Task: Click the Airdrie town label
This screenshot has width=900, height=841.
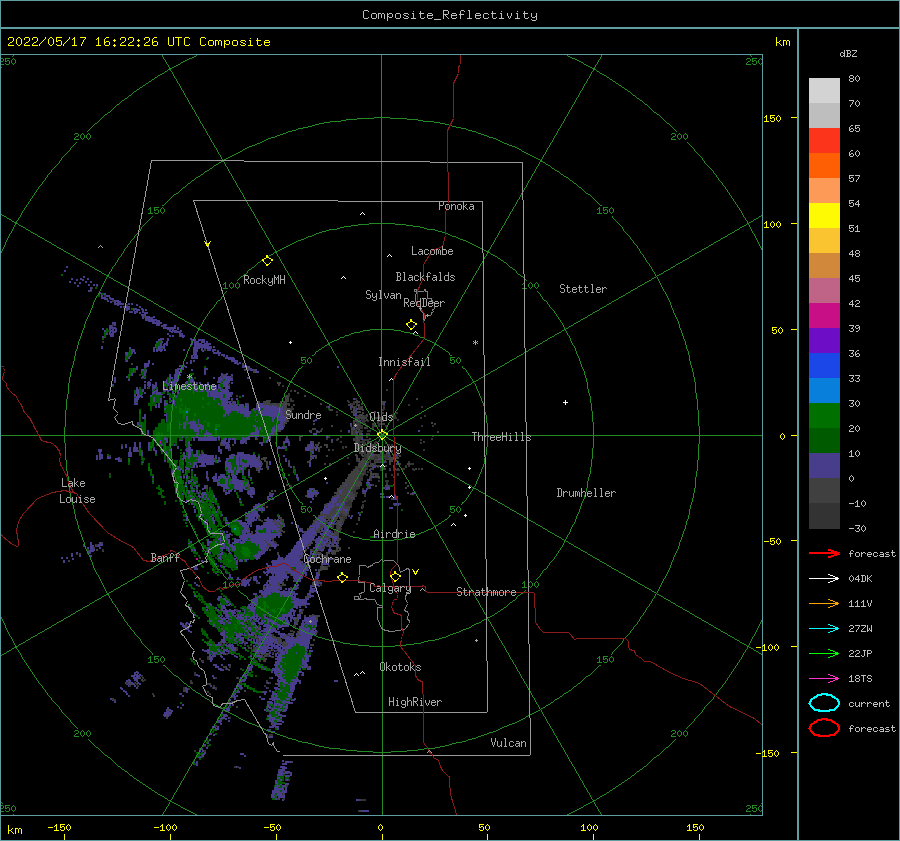Action: point(394,534)
